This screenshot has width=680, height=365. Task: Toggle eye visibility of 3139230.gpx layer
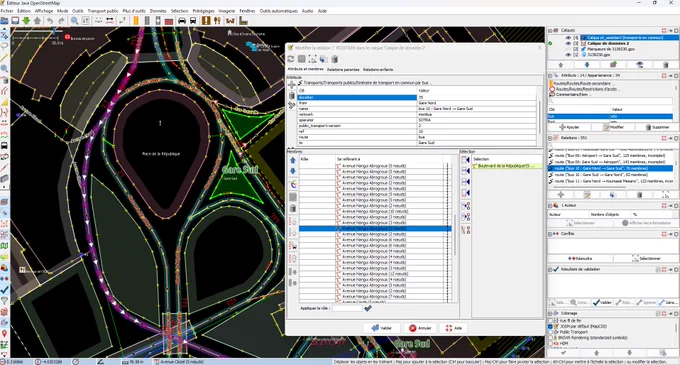[x=568, y=55]
